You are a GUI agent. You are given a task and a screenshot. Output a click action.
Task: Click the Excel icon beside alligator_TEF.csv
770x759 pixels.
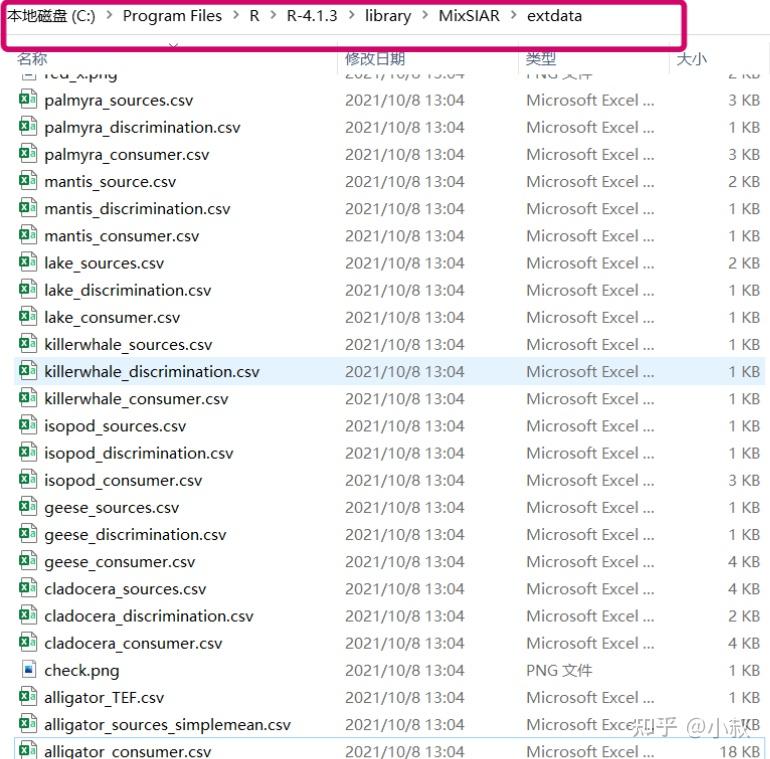[28, 697]
